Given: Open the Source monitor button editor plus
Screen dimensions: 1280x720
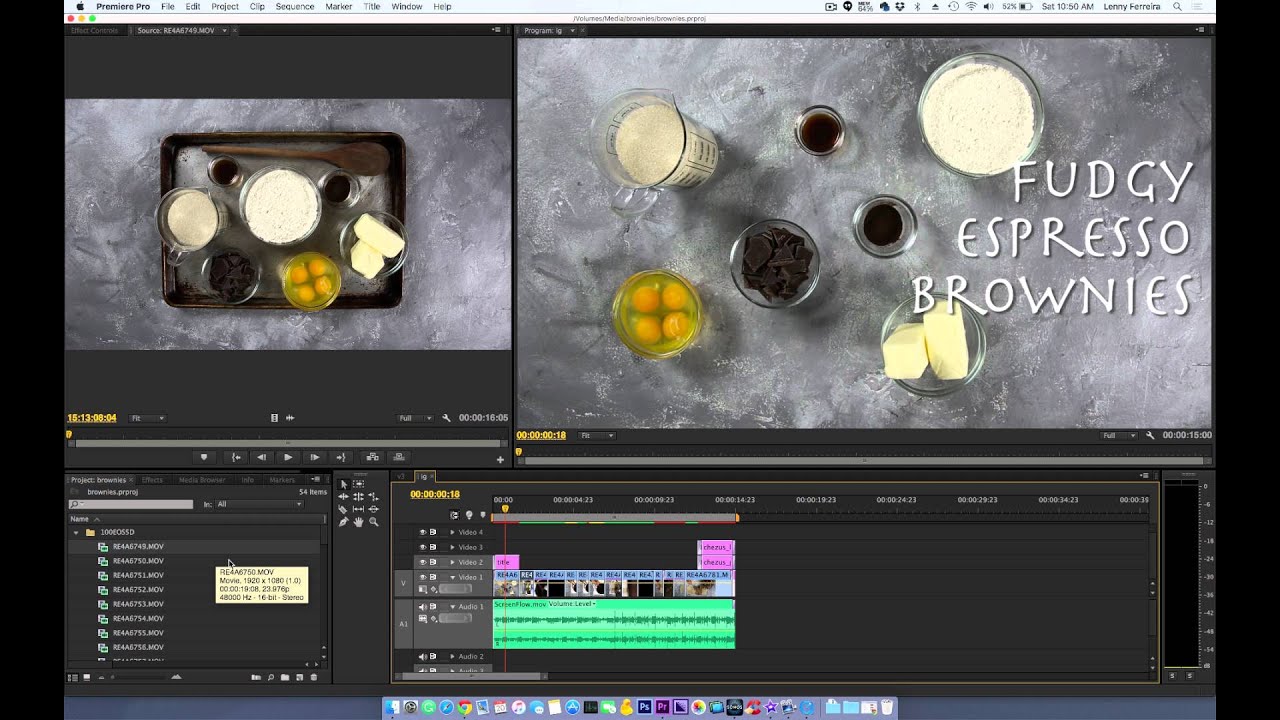Looking at the screenshot, I should pos(500,459).
